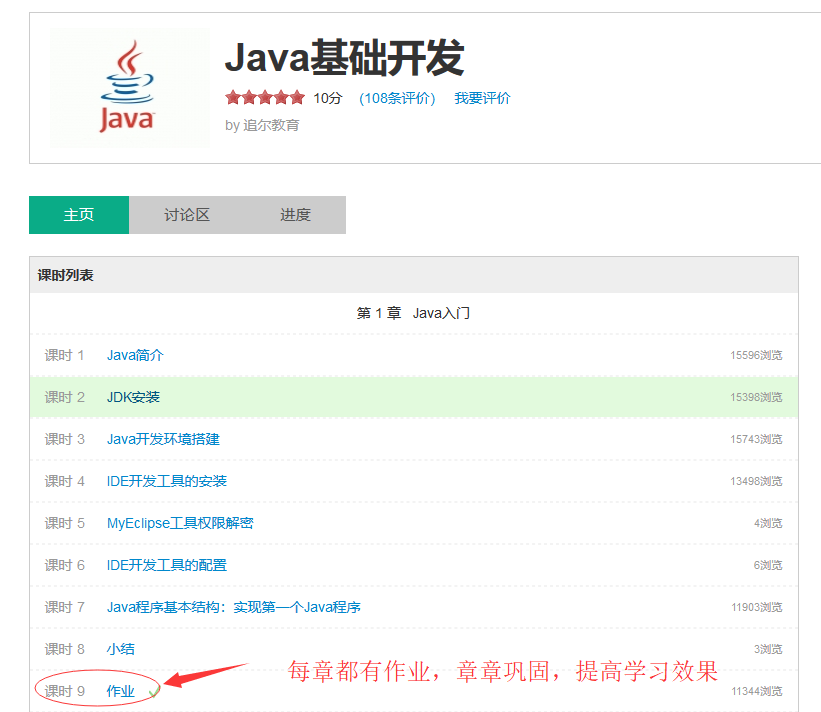This screenshot has width=821, height=712.
Task: Click the five-star rating icons
Action: 265,98
